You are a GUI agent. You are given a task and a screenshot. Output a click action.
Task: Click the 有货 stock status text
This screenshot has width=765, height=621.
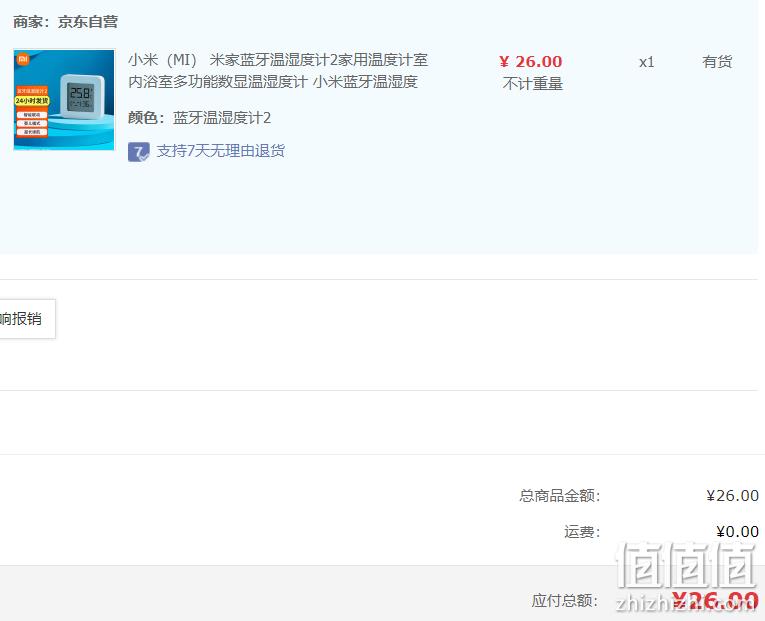tap(717, 61)
